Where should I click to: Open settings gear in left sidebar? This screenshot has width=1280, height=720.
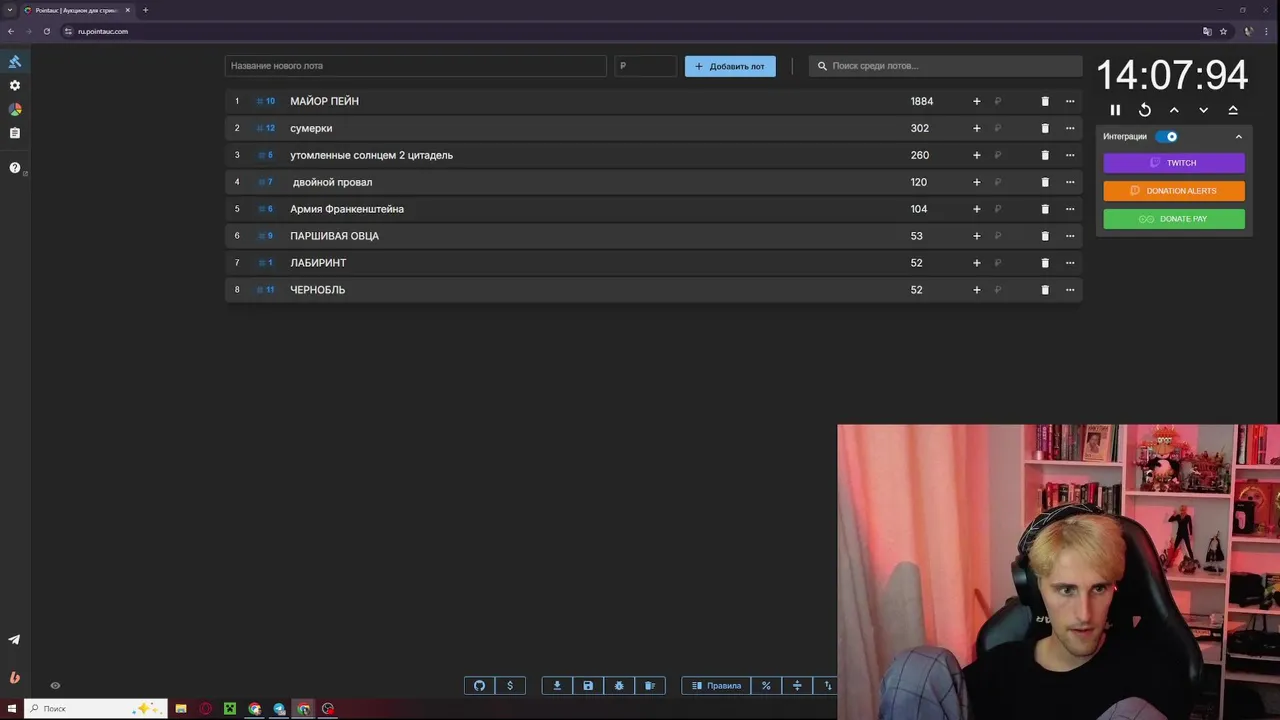[15, 86]
